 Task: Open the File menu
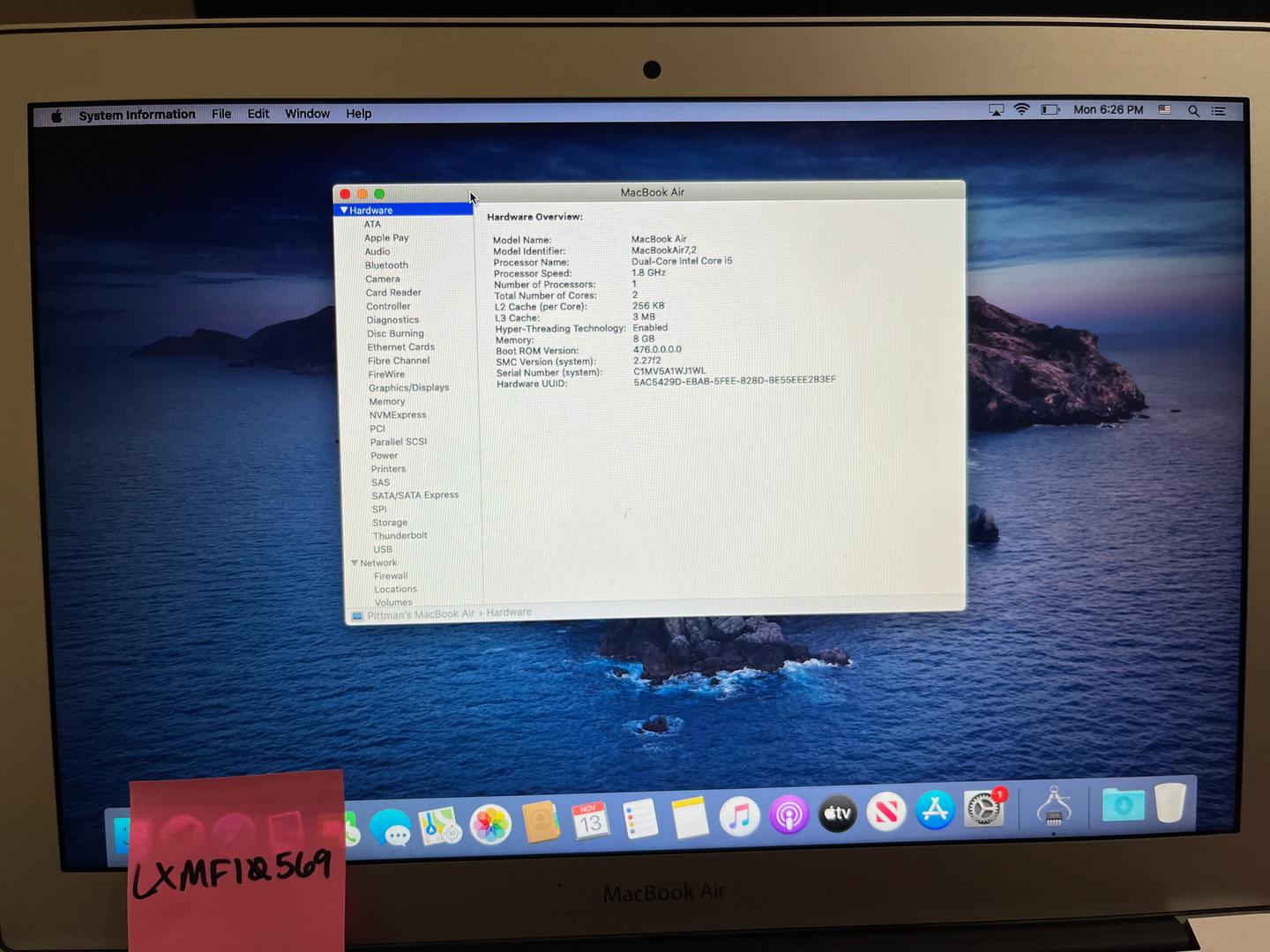click(221, 114)
